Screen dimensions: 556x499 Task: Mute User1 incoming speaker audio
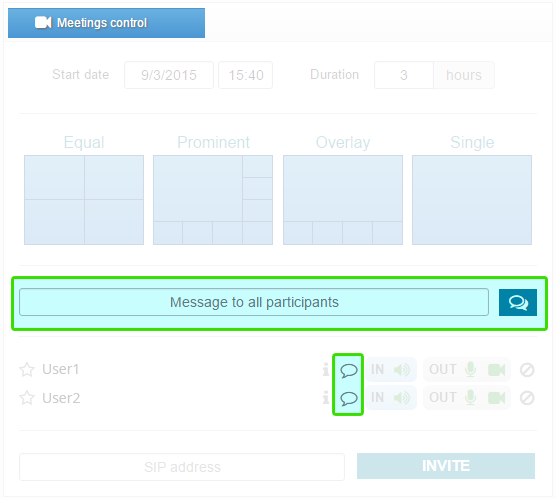(x=402, y=370)
